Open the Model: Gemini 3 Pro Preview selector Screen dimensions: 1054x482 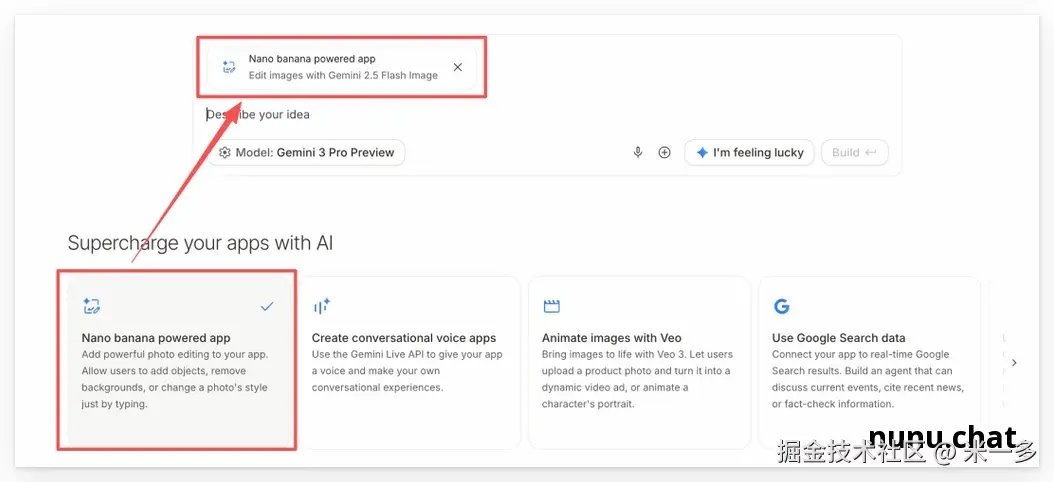[x=306, y=153]
